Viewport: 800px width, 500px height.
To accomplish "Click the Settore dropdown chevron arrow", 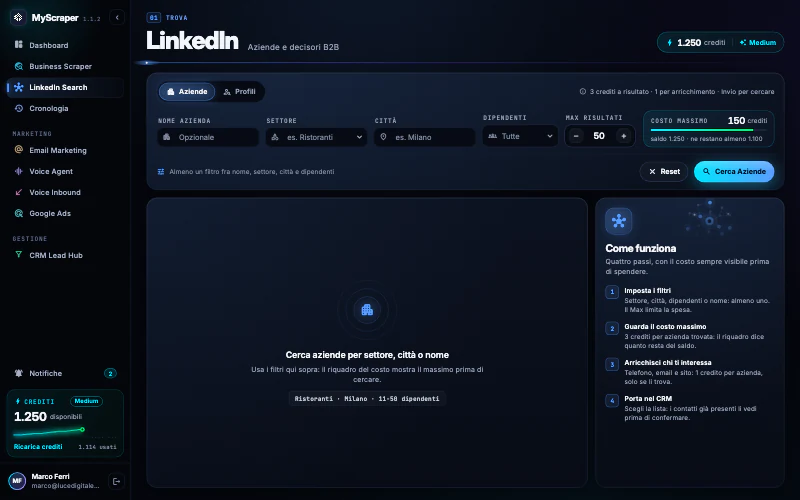I will point(359,137).
